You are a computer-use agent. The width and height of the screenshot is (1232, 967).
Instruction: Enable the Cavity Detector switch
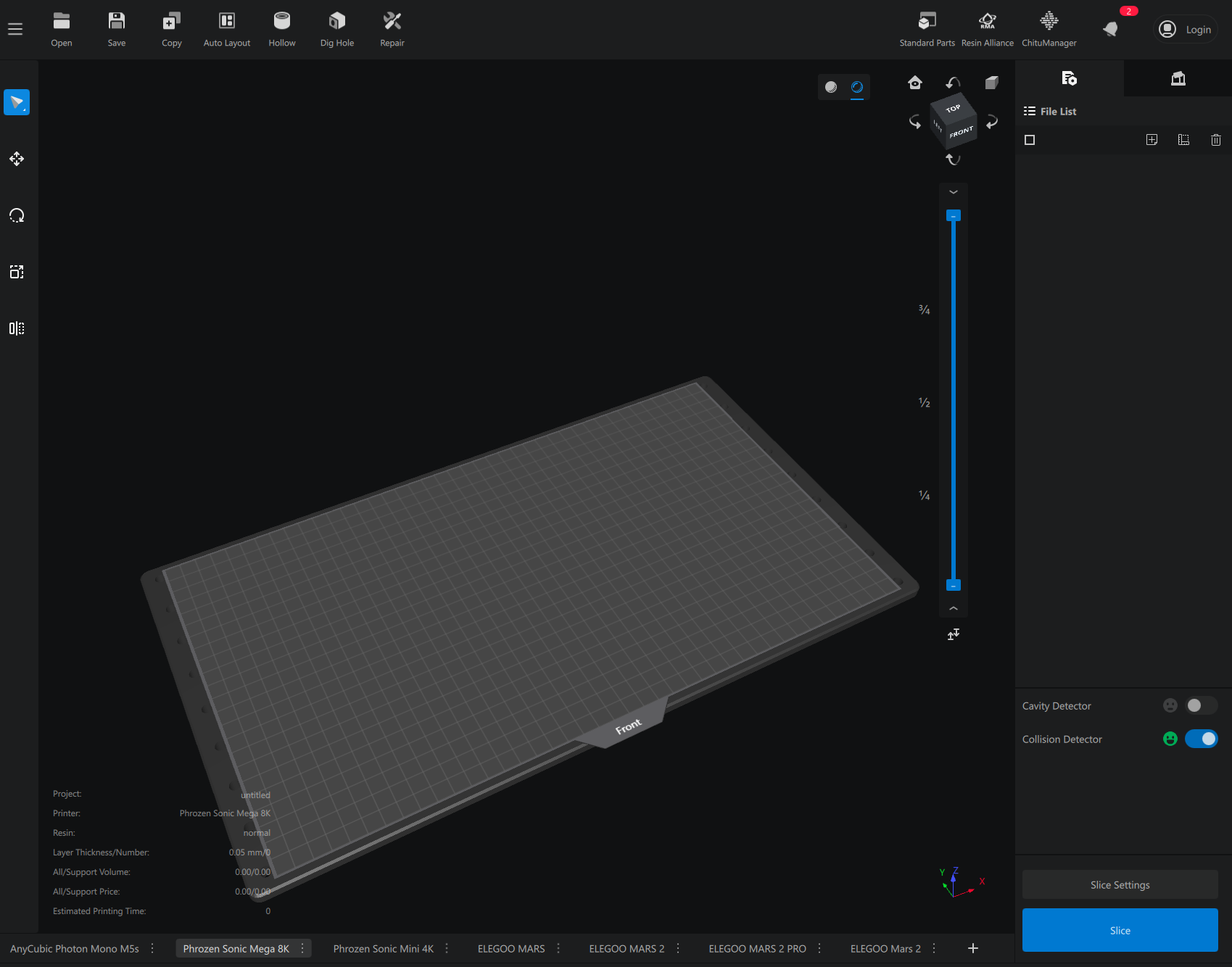tap(1200, 705)
